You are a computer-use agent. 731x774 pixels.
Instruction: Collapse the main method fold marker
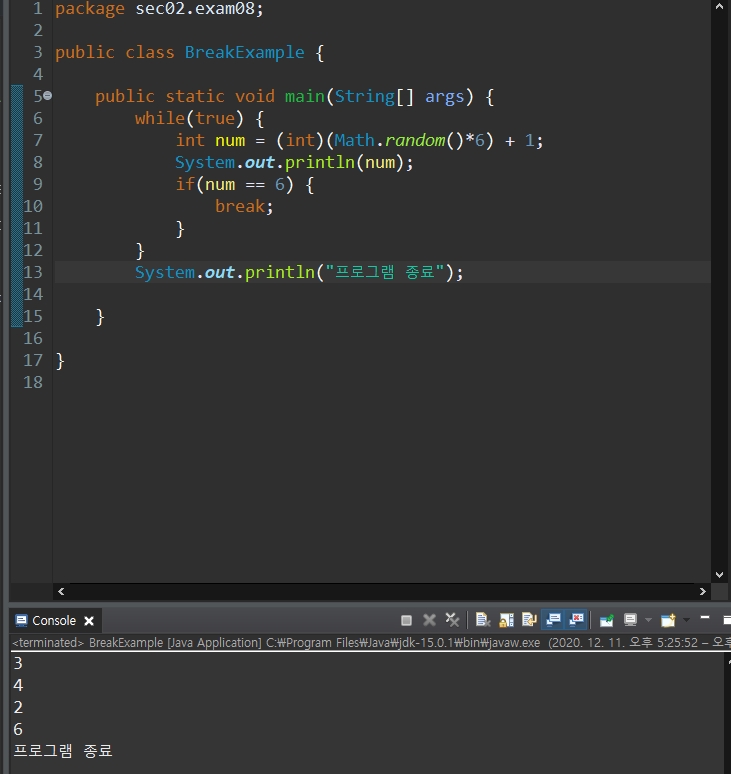tap(47, 96)
